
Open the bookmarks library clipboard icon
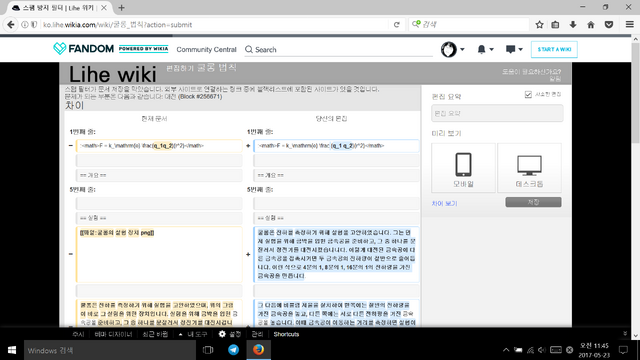click(555, 24)
